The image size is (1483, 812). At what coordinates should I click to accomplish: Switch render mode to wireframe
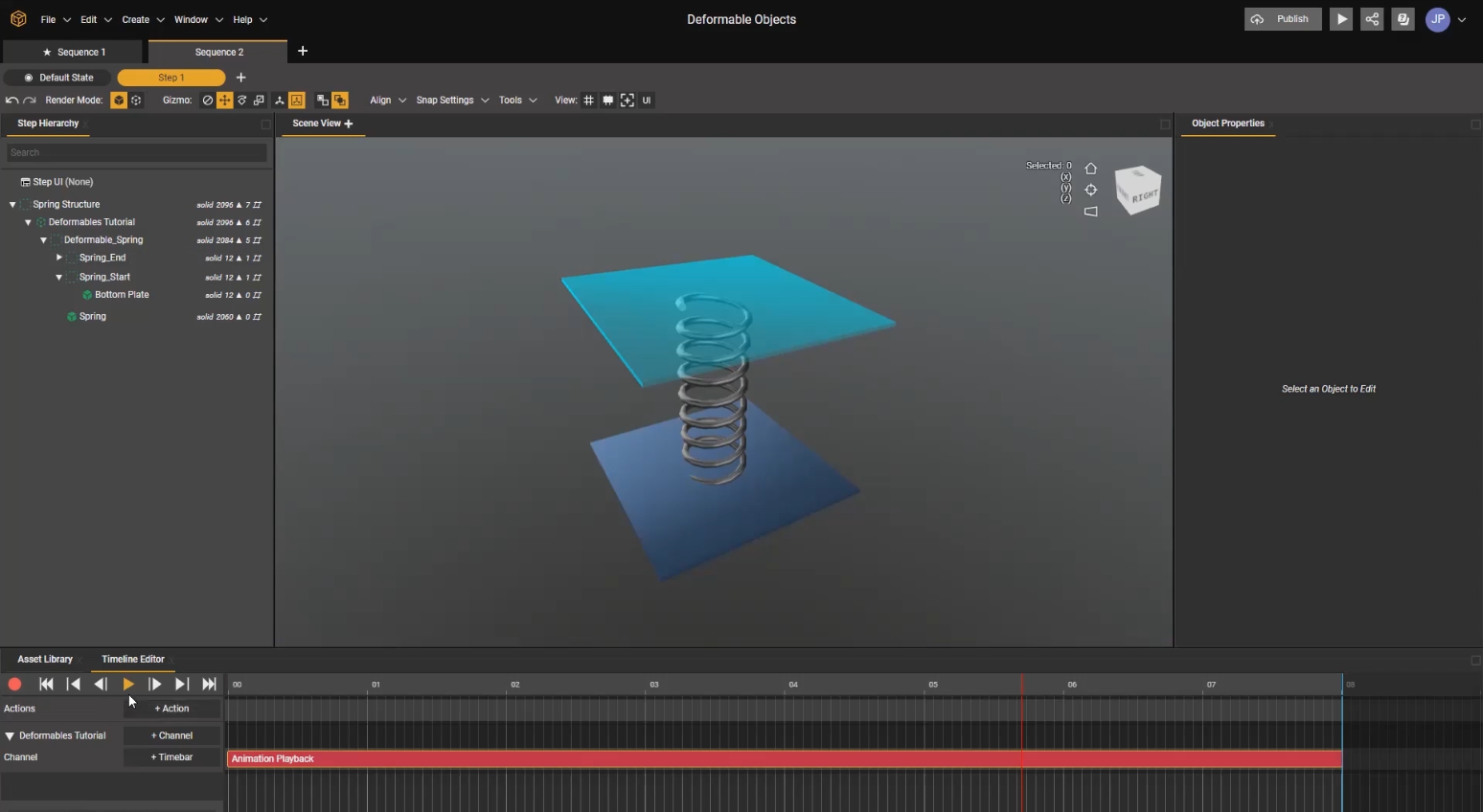(x=136, y=101)
